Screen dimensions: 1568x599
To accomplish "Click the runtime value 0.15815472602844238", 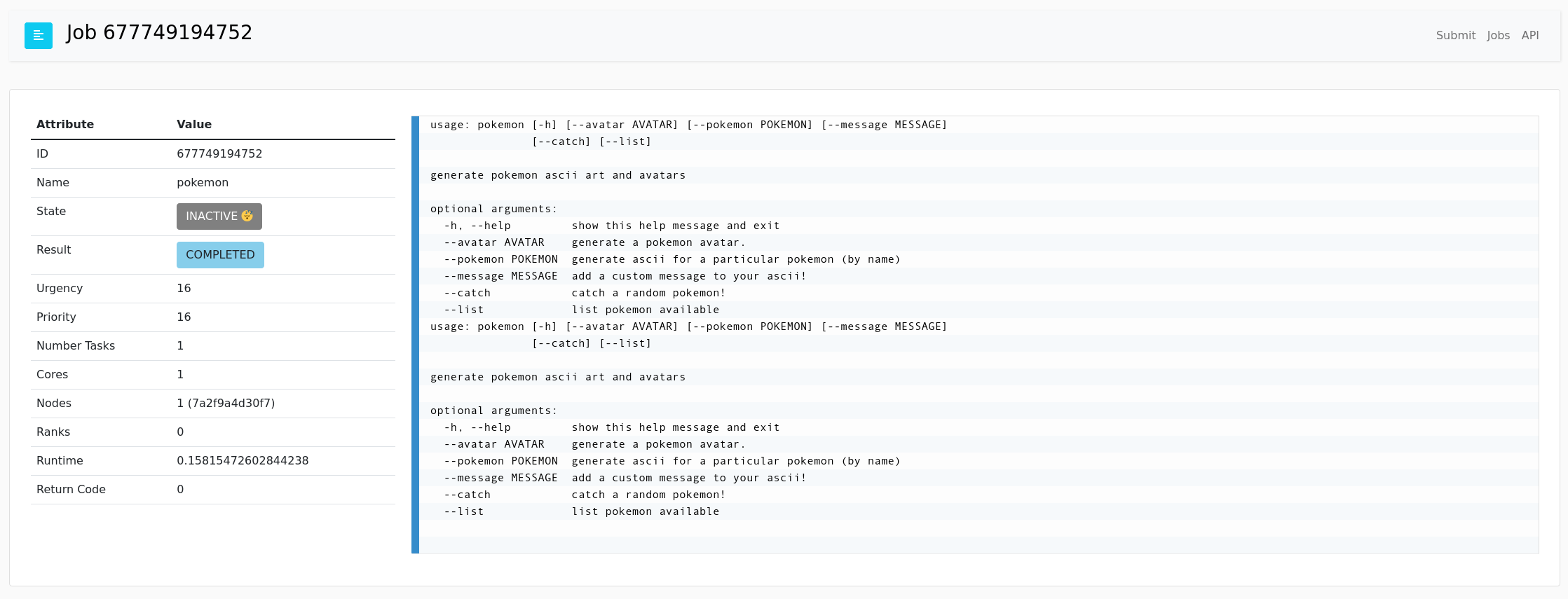I will [x=243, y=460].
